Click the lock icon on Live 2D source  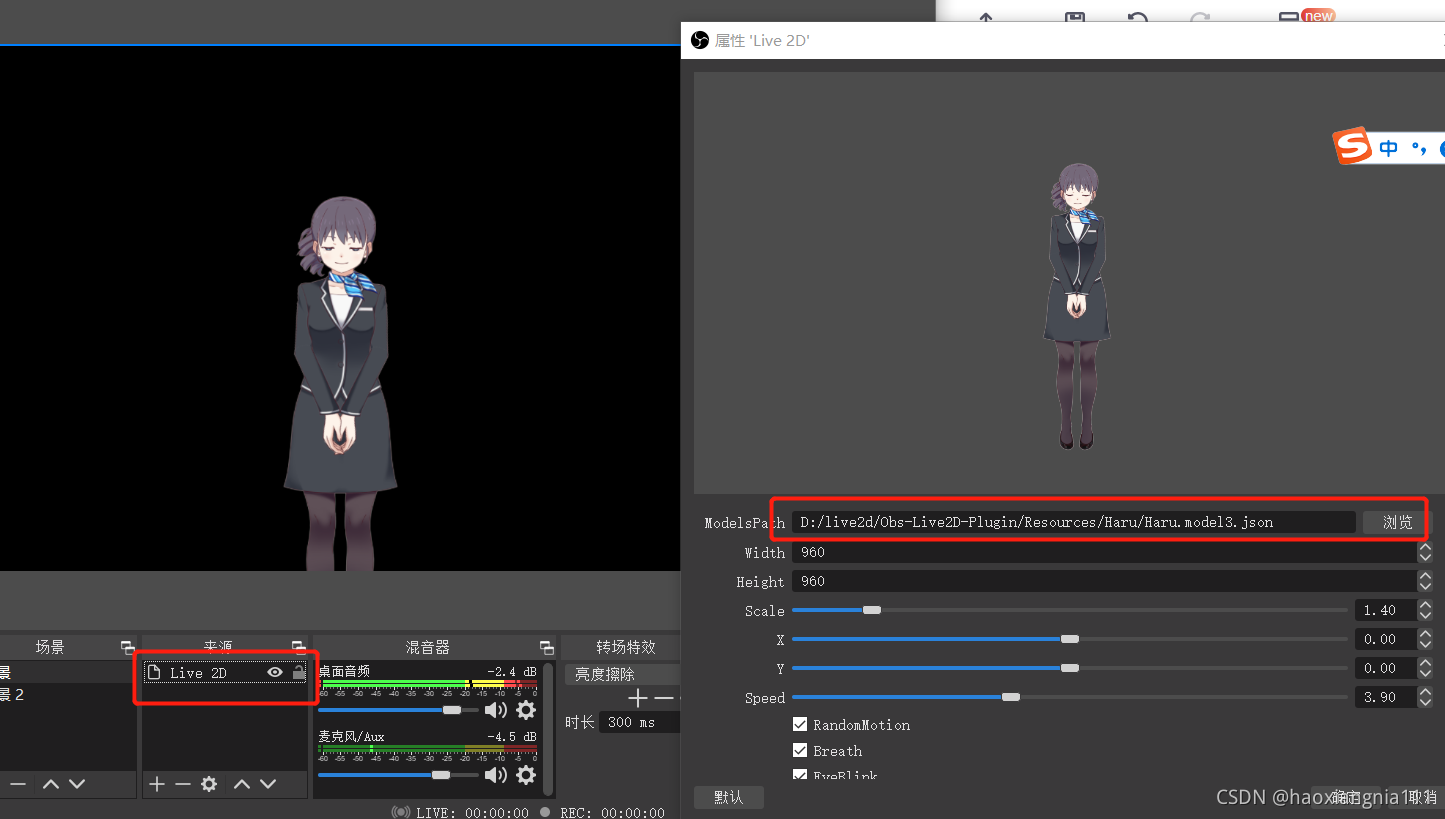point(298,673)
